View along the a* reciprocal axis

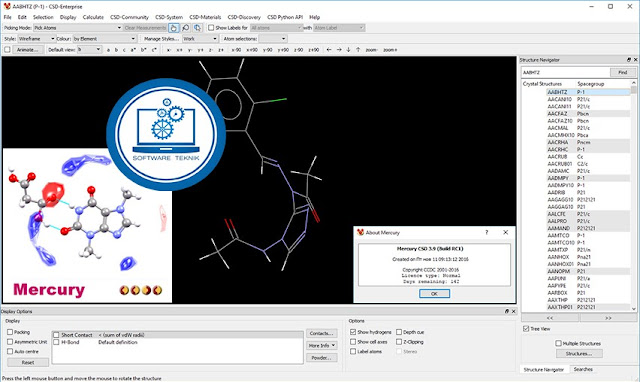[x=133, y=50]
